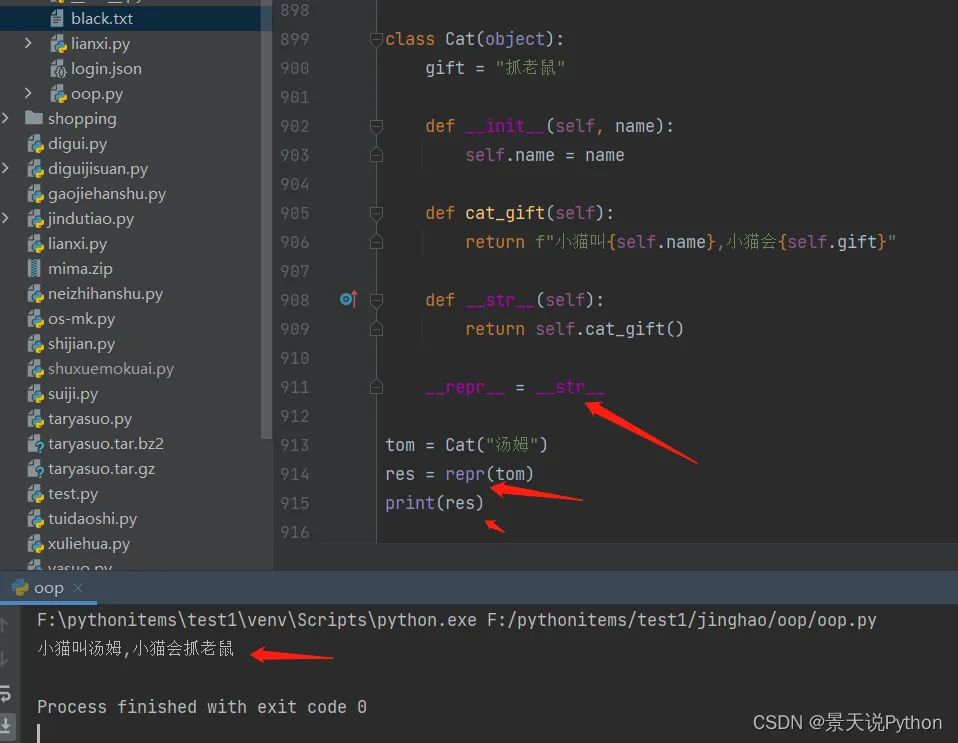
Task: Collapse the Cat class fold marker at line 899
Action: [376, 40]
